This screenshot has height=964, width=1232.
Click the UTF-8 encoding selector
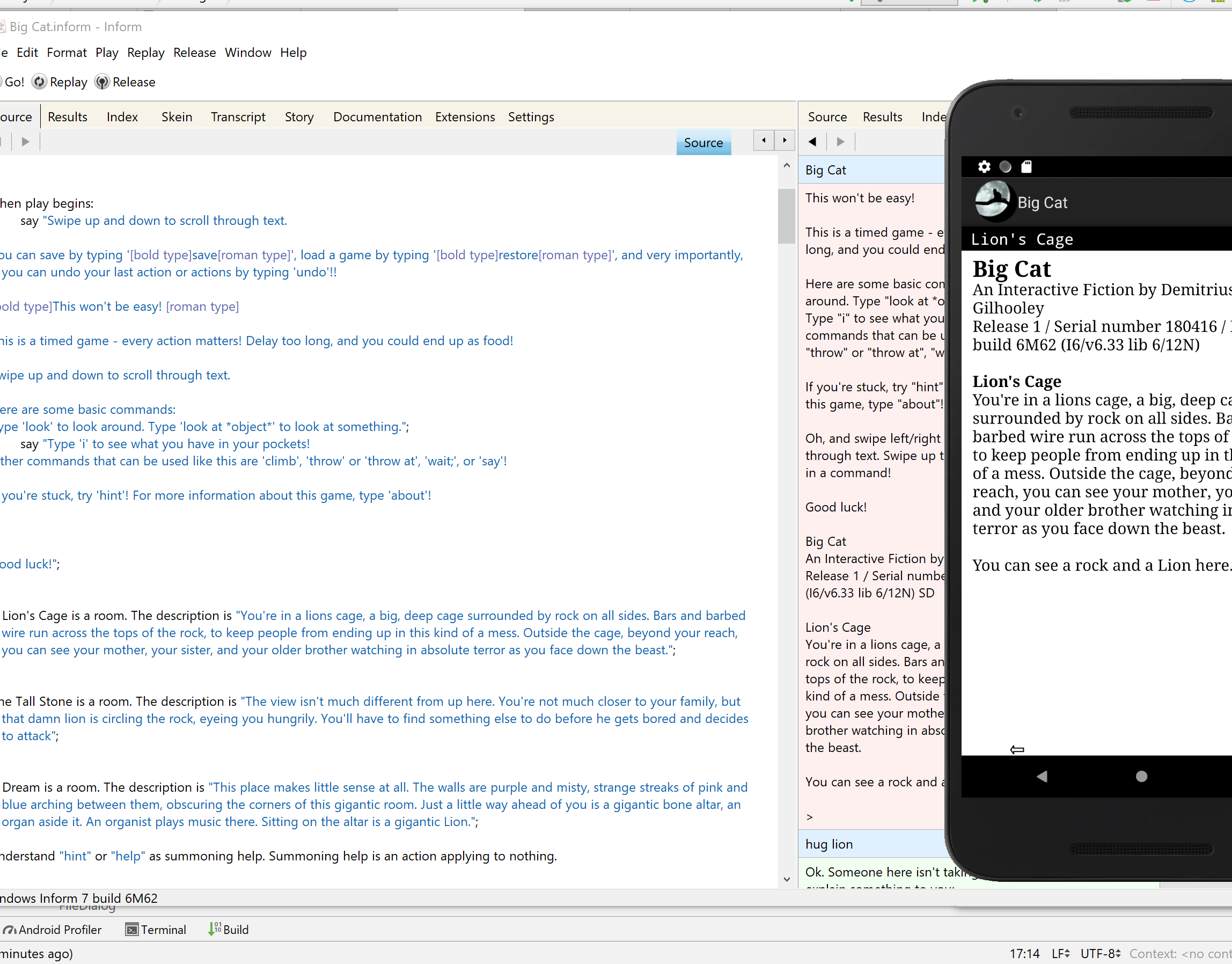pos(1101,954)
